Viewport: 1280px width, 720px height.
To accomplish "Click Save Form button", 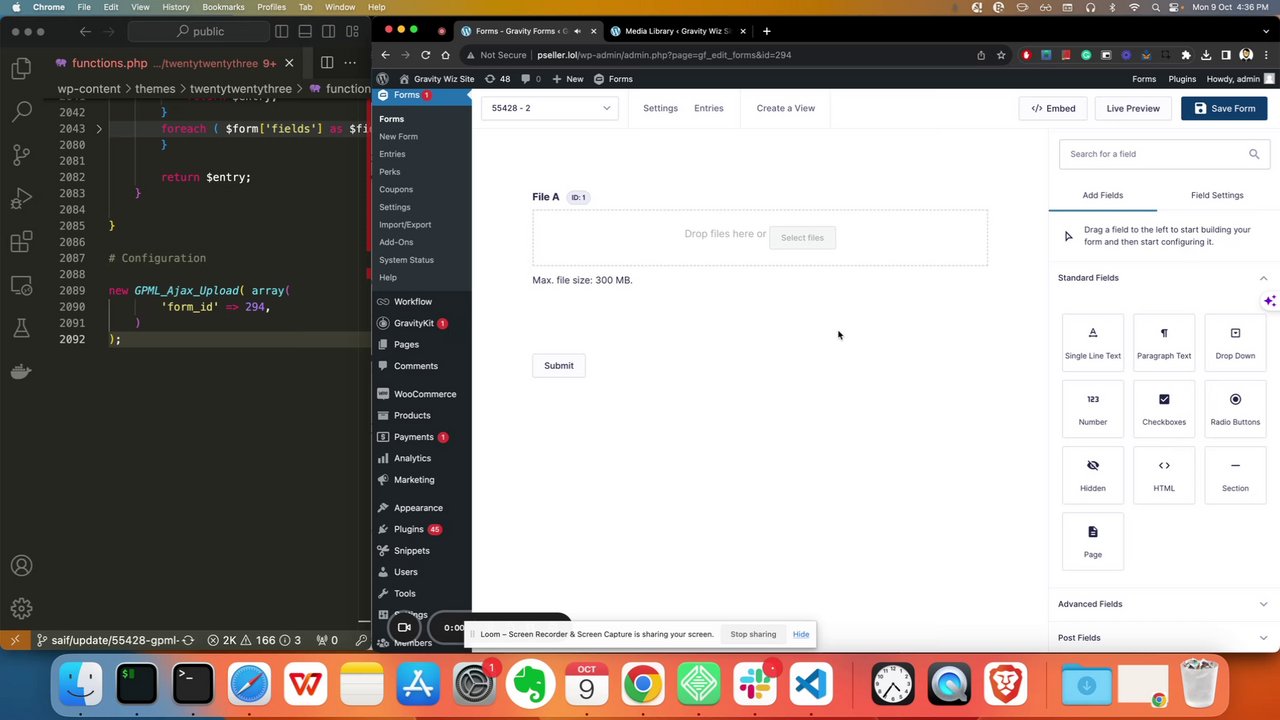I will tap(1224, 108).
